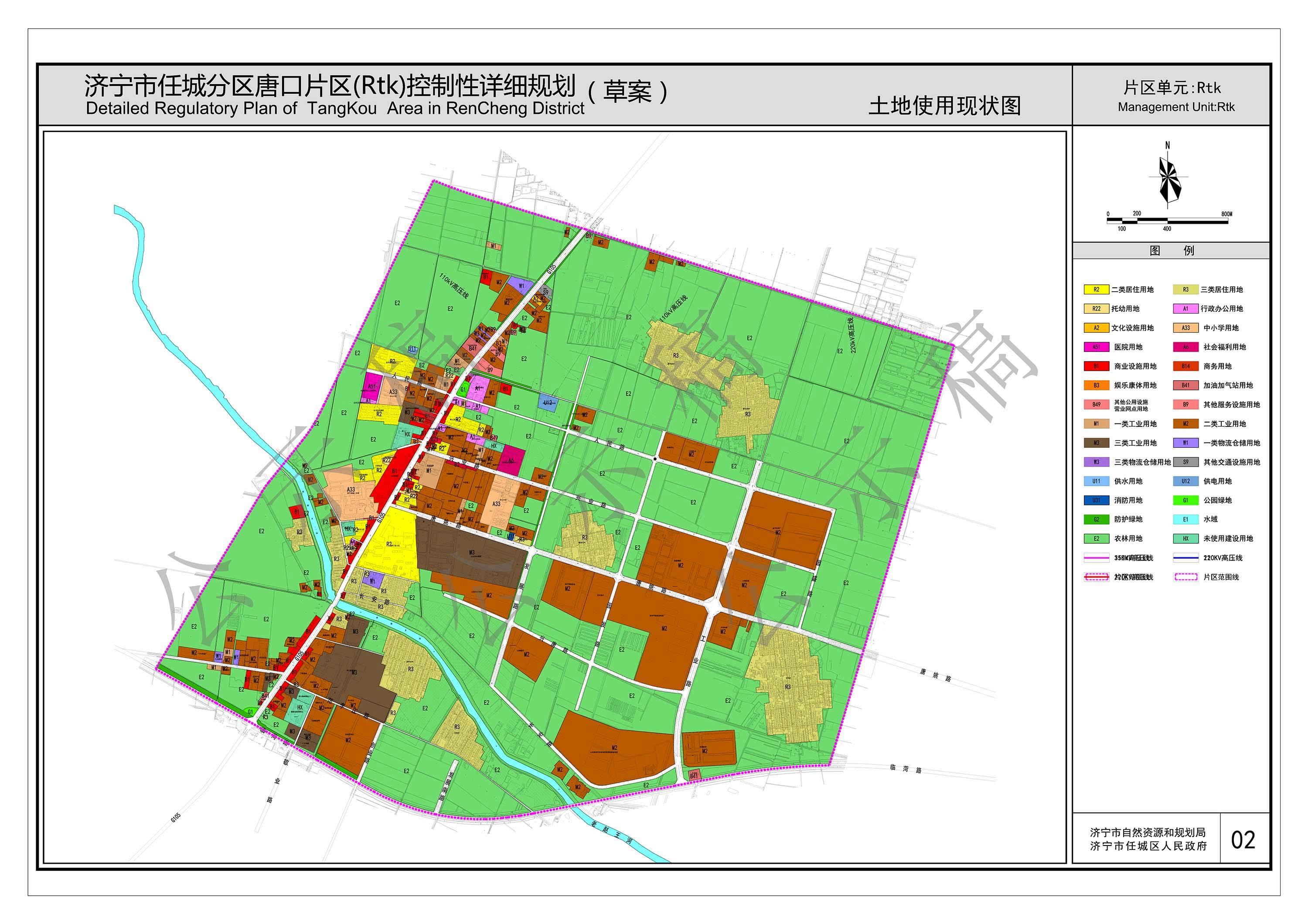Click the B41 legend swatch
Viewport: 1308px width, 924px height.
coord(1185,385)
